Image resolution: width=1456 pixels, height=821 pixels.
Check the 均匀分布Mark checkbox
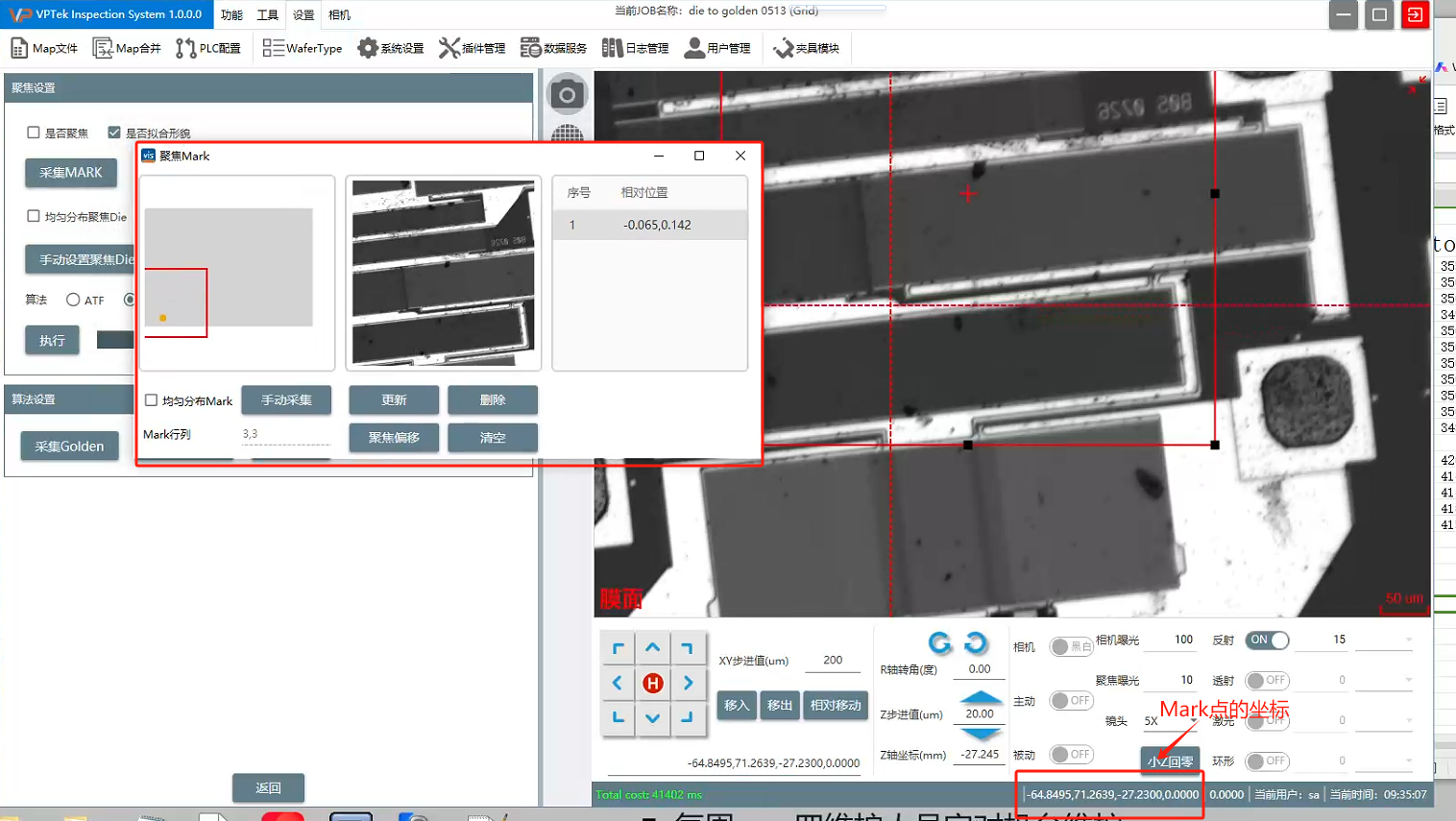pos(151,400)
